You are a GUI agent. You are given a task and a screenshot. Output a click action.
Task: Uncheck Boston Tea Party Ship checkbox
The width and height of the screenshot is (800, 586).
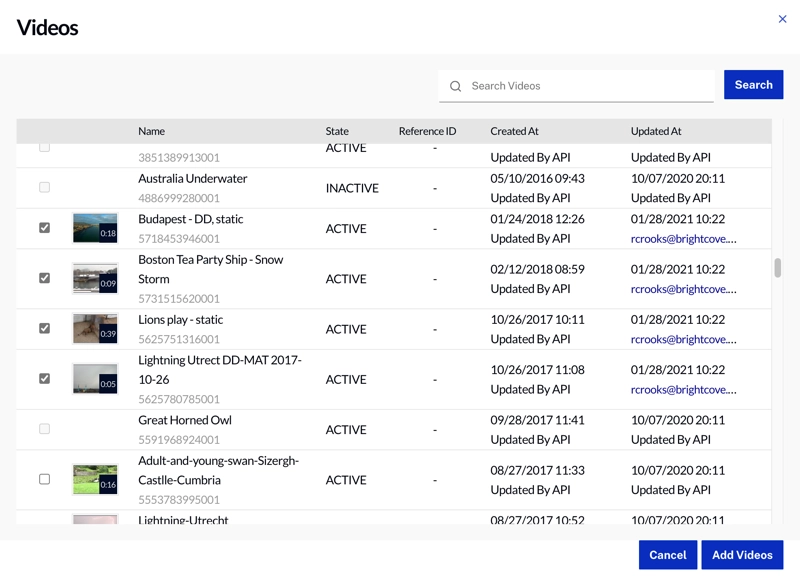click(x=44, y=278)
